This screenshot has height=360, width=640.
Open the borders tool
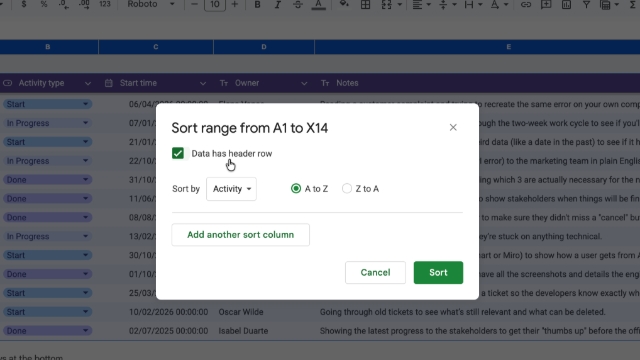click(365, 4)
